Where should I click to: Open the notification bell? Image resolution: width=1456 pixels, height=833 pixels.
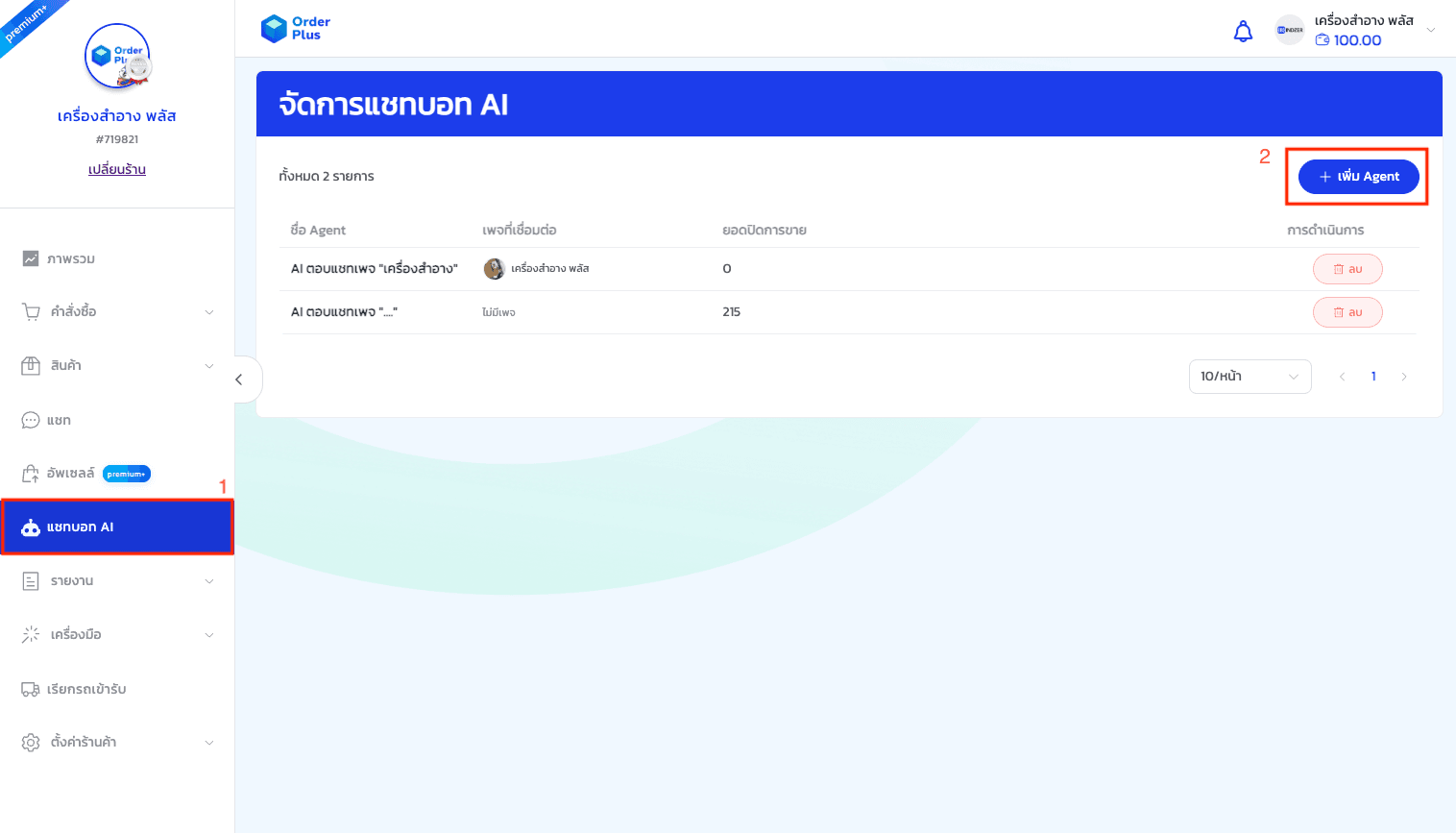click(x=1243, y=31)
